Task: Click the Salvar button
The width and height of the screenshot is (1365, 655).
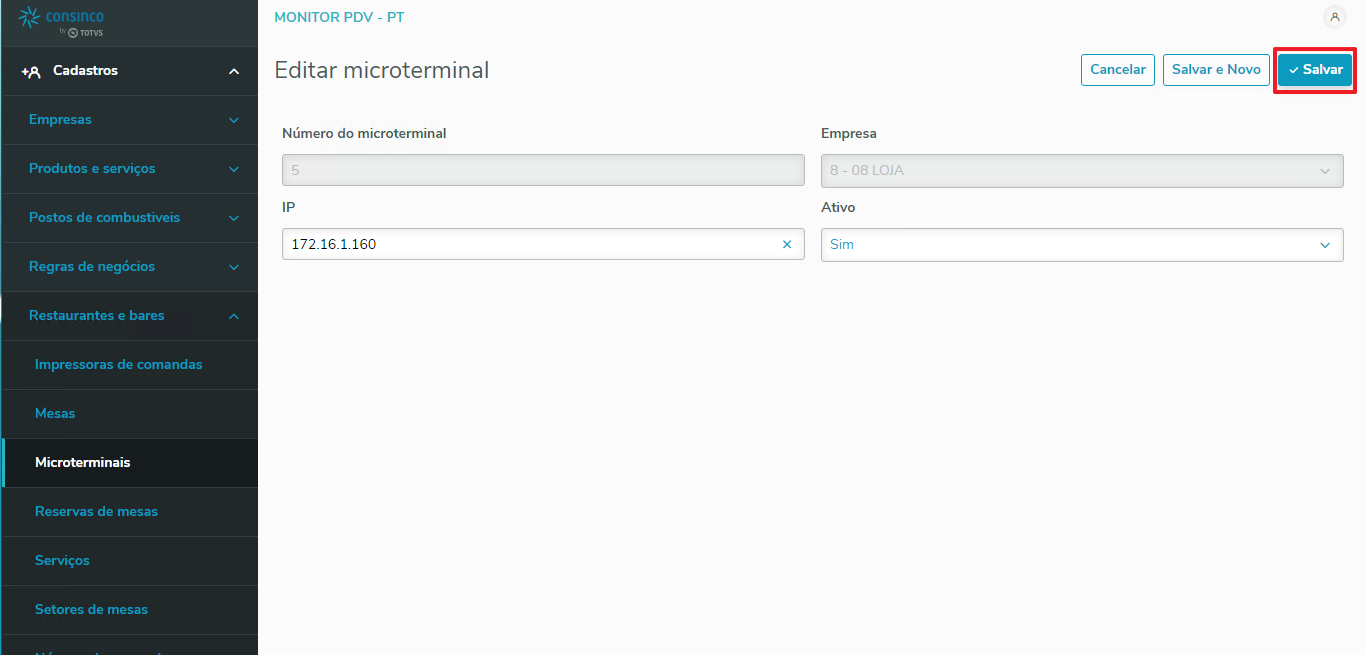Action: 1315,70
